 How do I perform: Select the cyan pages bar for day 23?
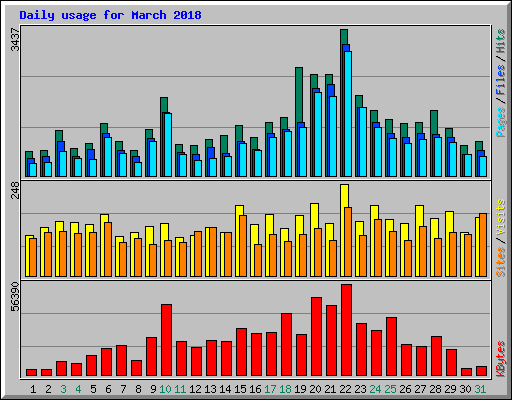pos(363,142)
